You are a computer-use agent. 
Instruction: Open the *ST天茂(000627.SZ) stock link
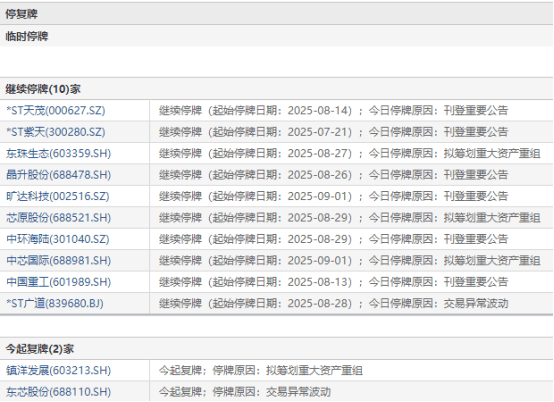(56, 111)
